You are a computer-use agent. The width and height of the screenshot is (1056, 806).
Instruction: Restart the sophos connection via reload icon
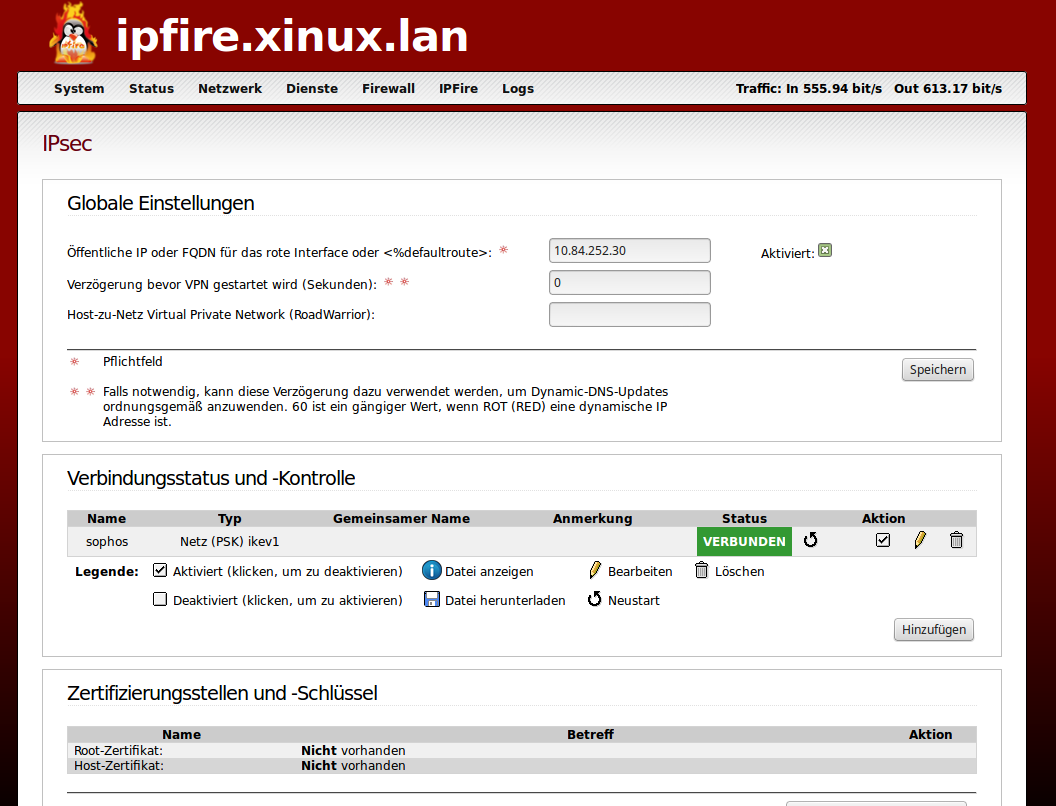point(811,540)
